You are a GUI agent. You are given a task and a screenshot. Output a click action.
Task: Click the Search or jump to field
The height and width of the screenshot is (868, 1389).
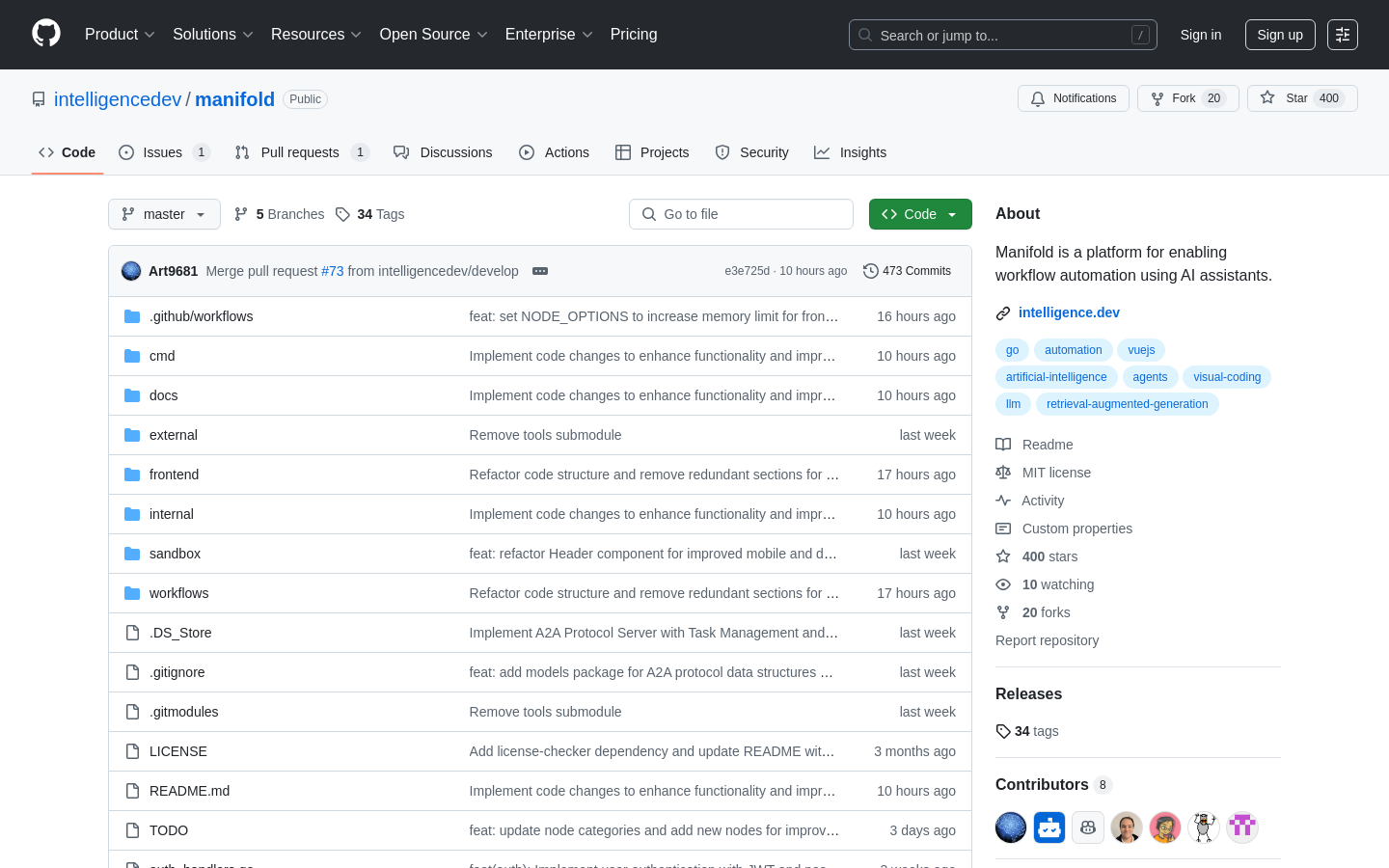(1003, 35)
